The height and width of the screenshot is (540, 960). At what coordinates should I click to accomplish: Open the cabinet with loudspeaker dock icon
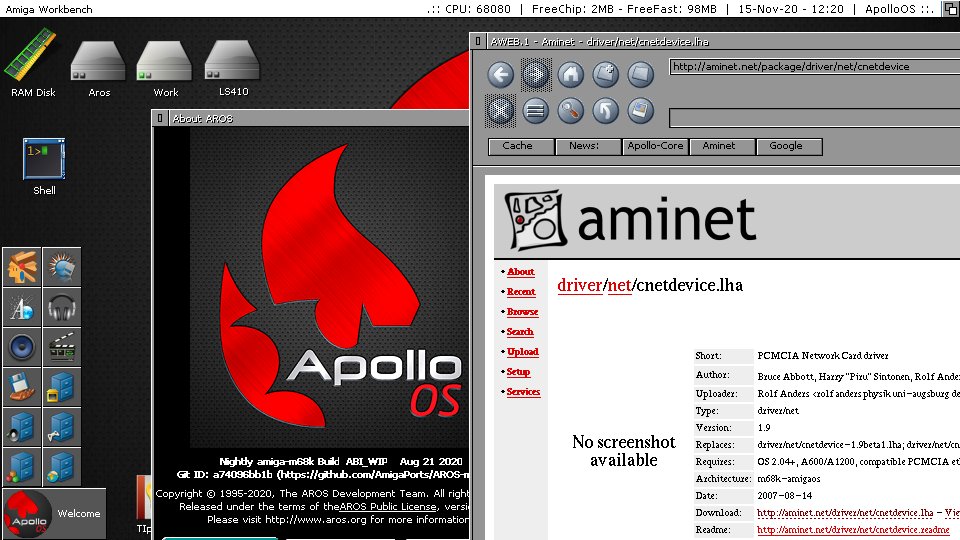[x=22, y=427]
